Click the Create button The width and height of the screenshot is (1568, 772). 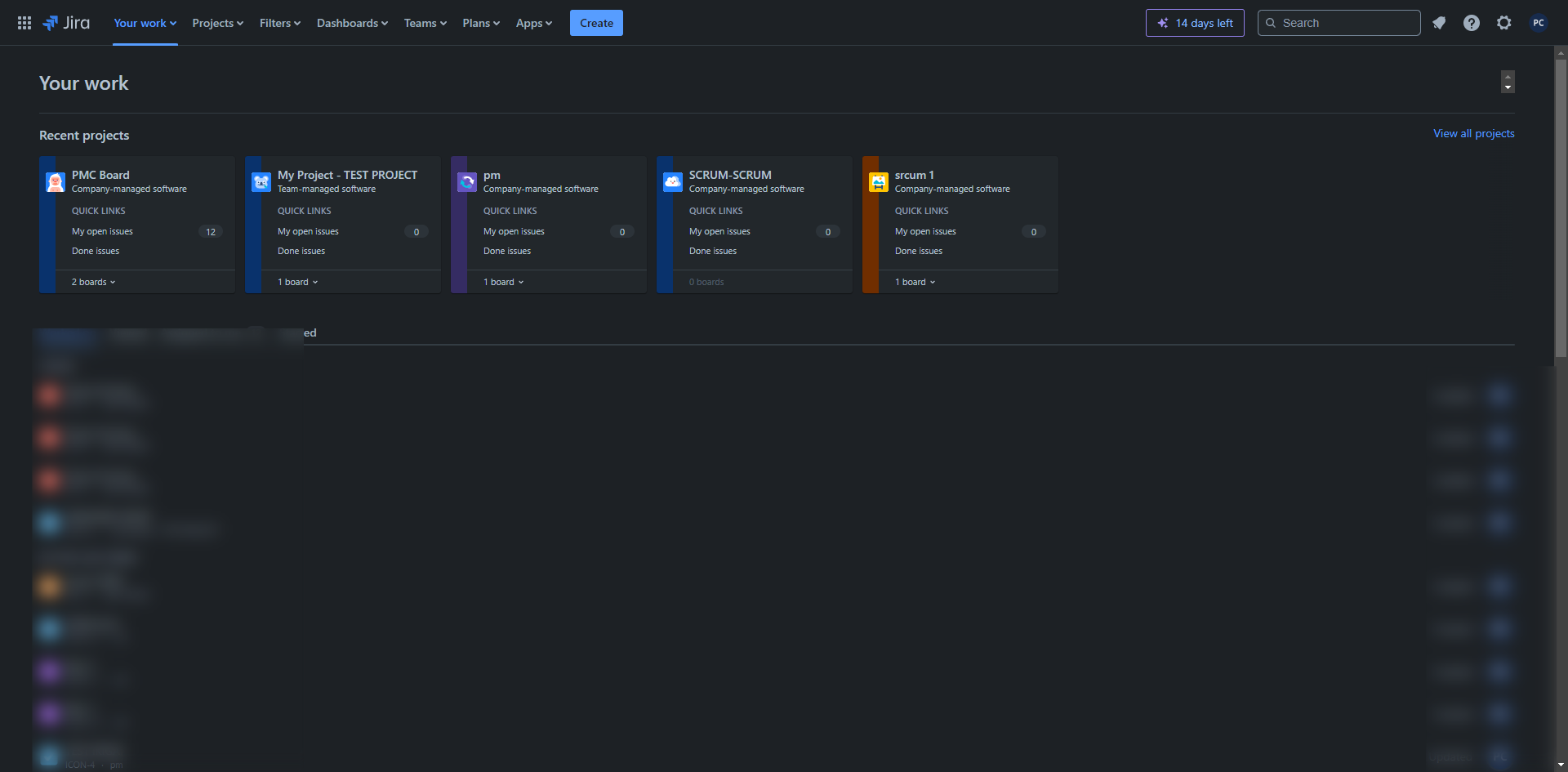coord(596,23)
